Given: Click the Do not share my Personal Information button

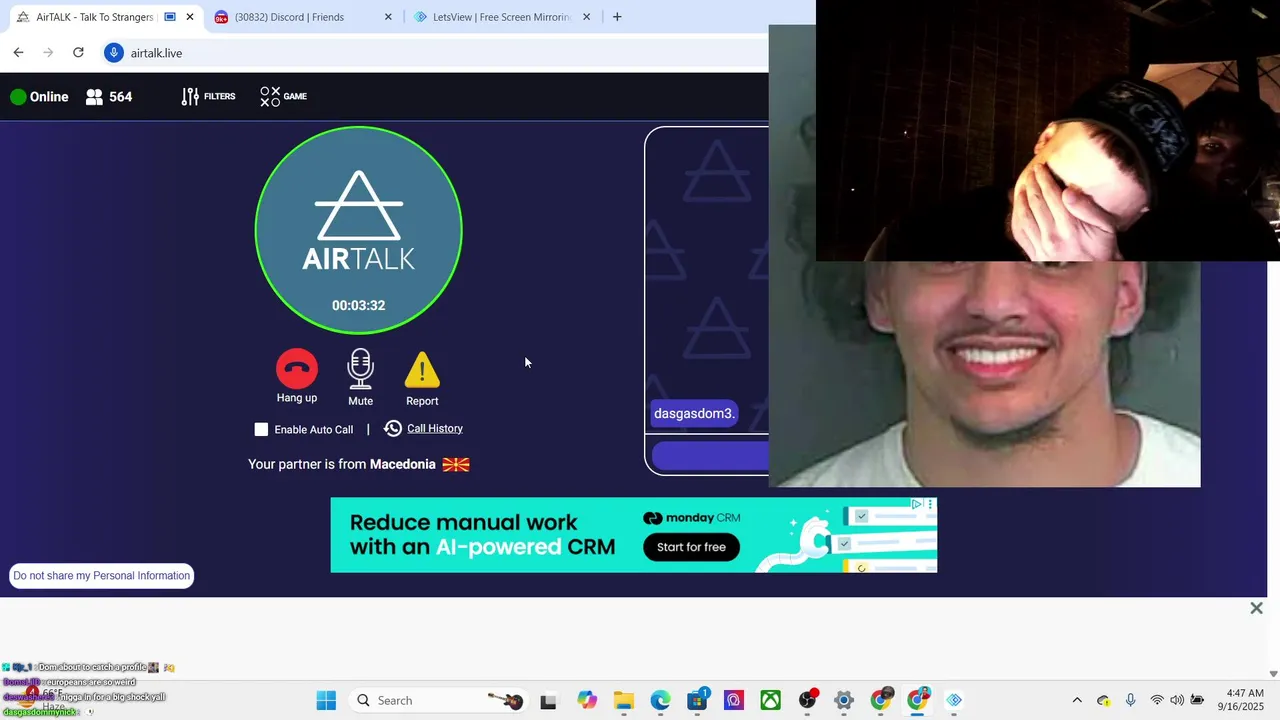Looking at the screenshot, I should [x=101, y=575].
